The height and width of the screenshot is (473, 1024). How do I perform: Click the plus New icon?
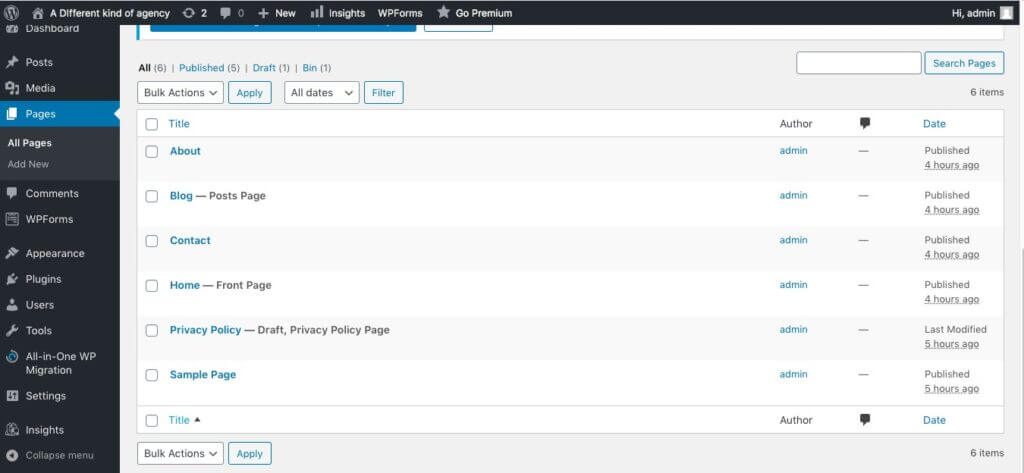(263, 13)
